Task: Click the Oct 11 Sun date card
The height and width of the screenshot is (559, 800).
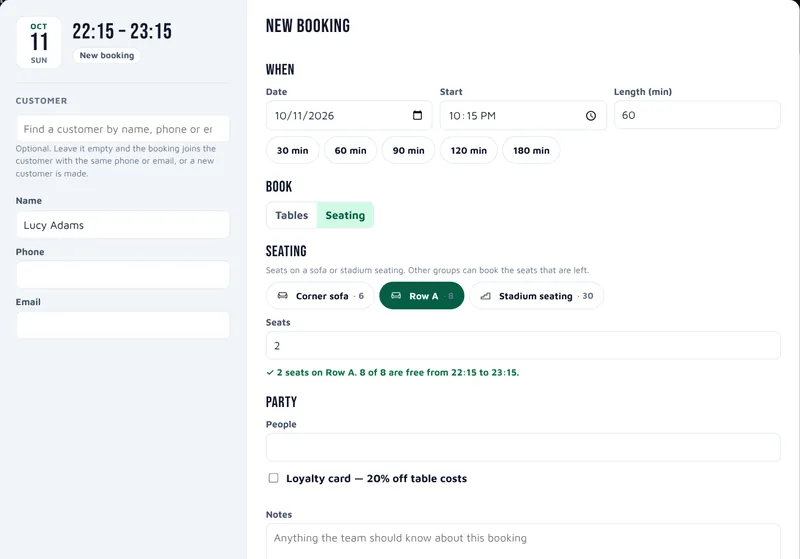Action: tap(39, 43)
